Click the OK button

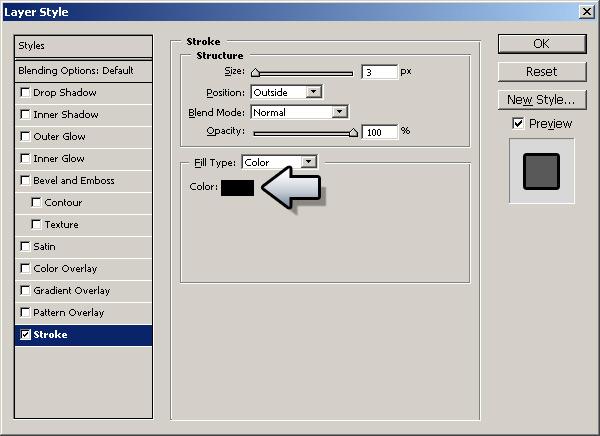pyautogui.click(x=542, y=44)
